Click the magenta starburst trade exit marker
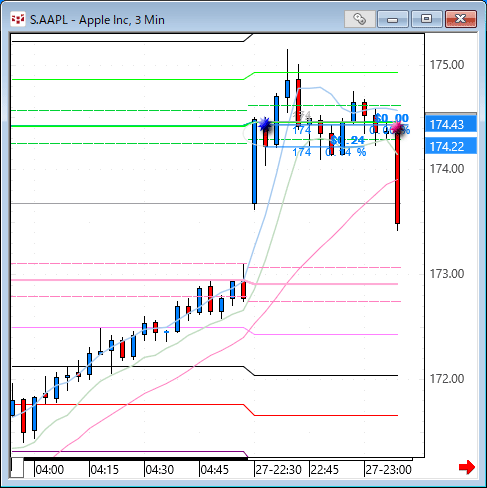 [397, 127]
